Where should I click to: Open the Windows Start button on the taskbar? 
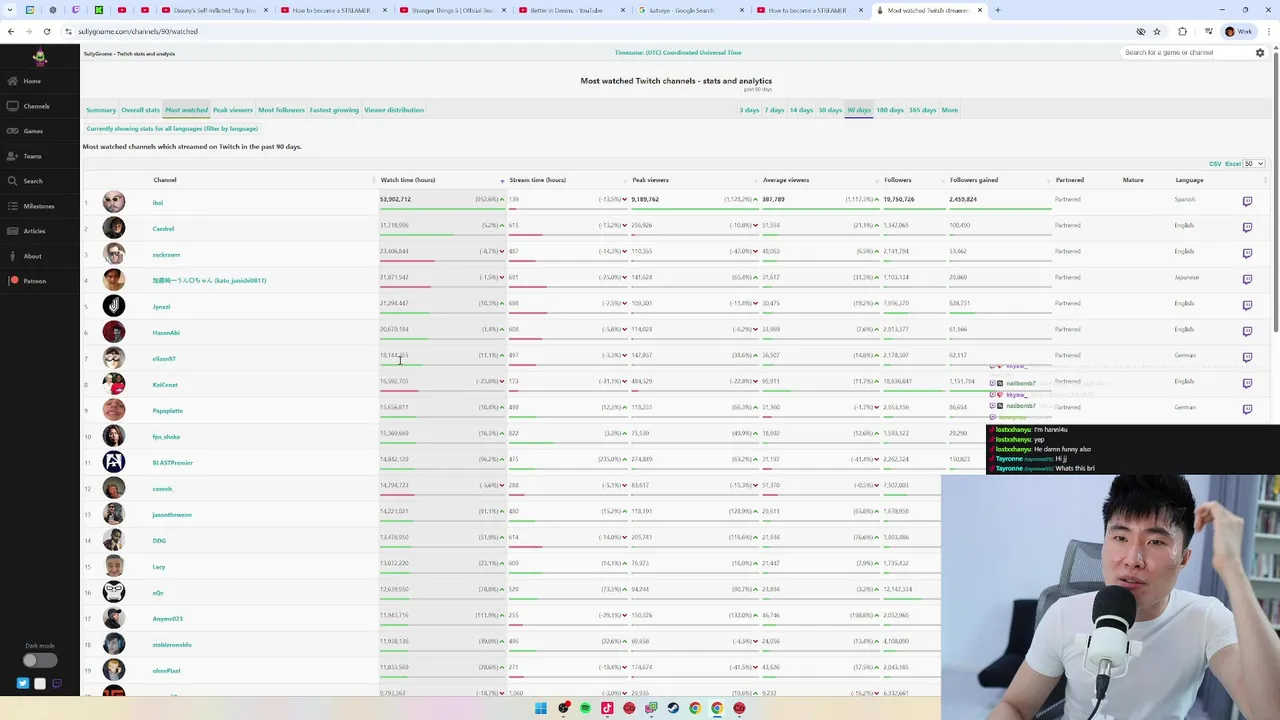tap(541, 708)
